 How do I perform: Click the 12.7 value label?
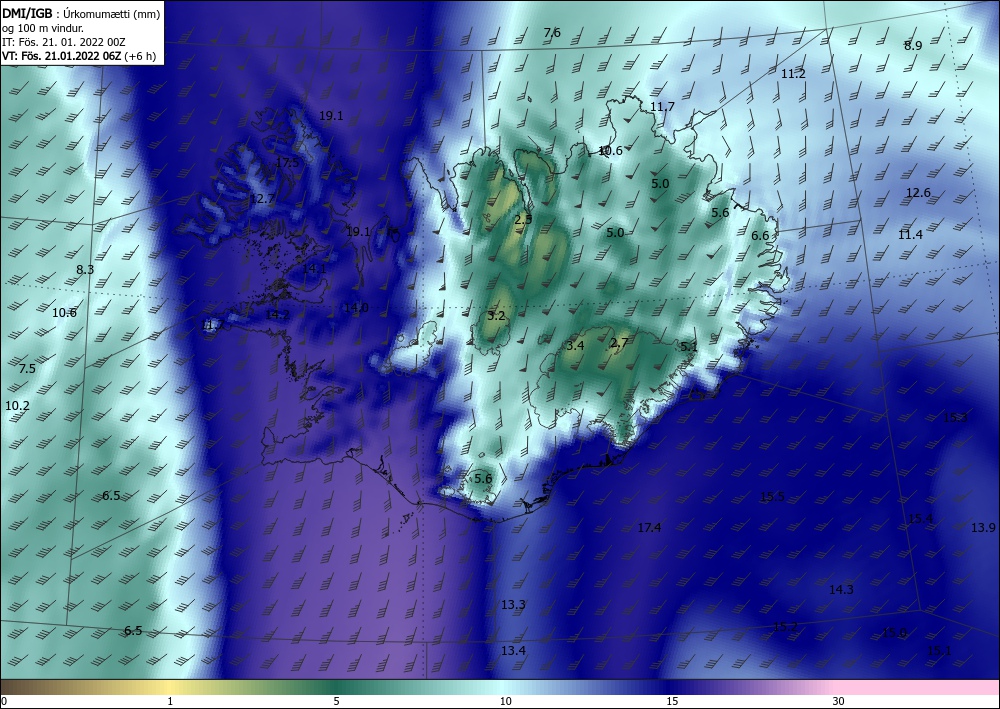coord(262,199)
